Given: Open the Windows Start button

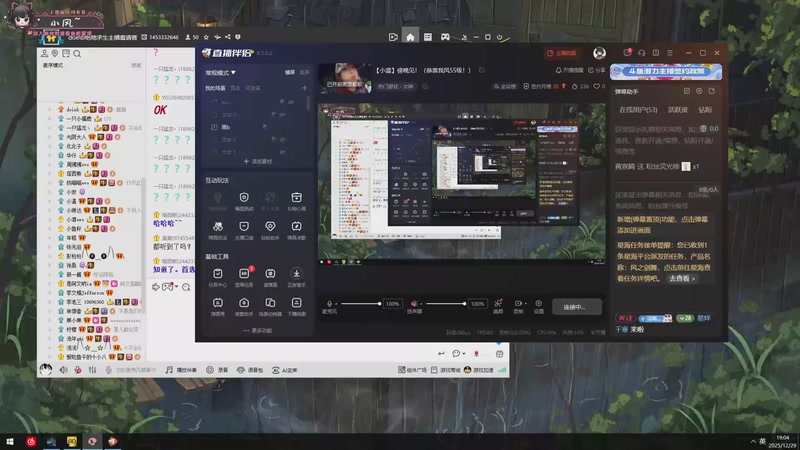Looking at the screenshot, I should click(10, 441).
